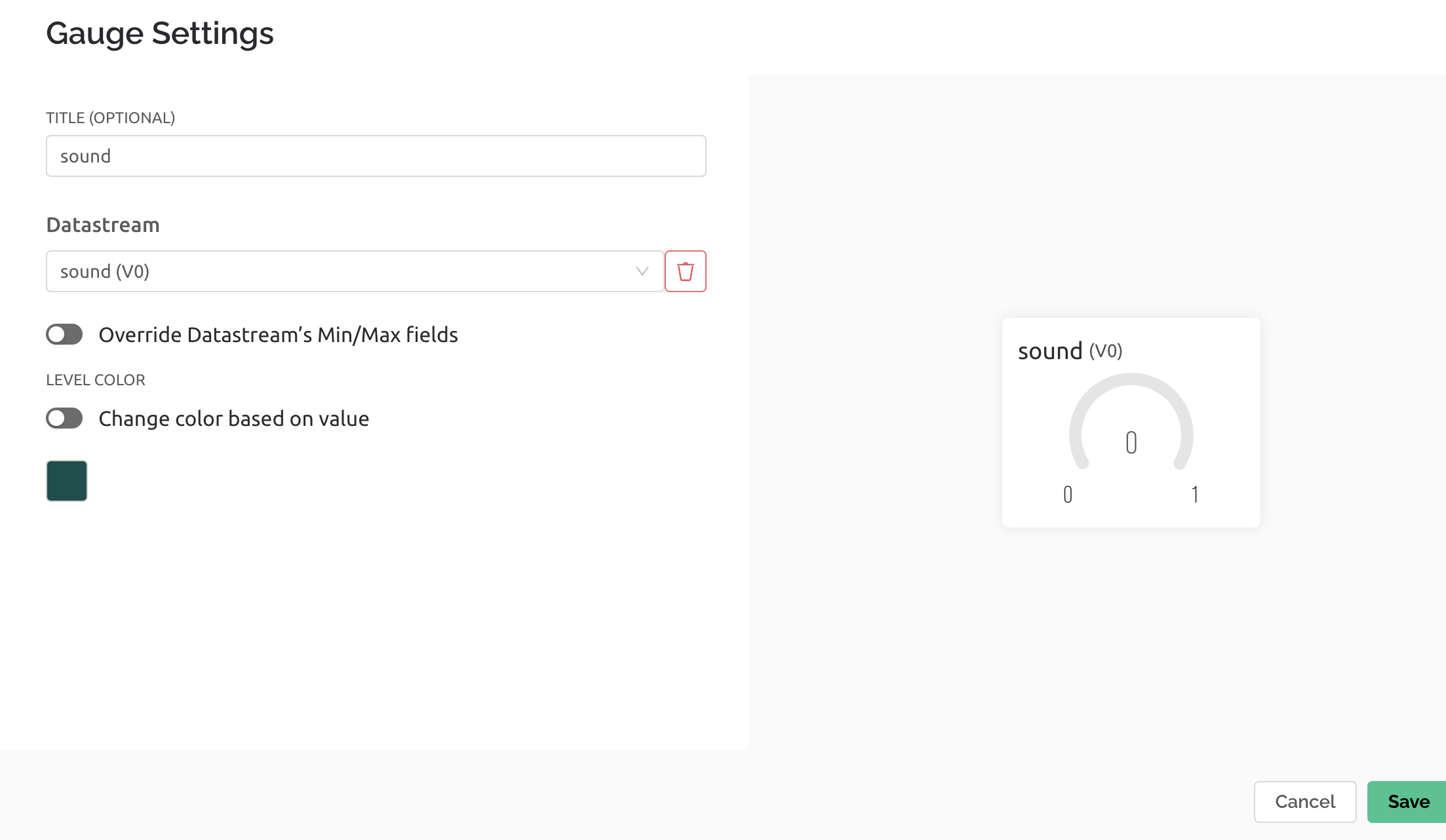Viewport: 1446px width, 840px height.
Task: Toggle Override Datastream's Min/Max fields
Action: (x=65, y=335)
